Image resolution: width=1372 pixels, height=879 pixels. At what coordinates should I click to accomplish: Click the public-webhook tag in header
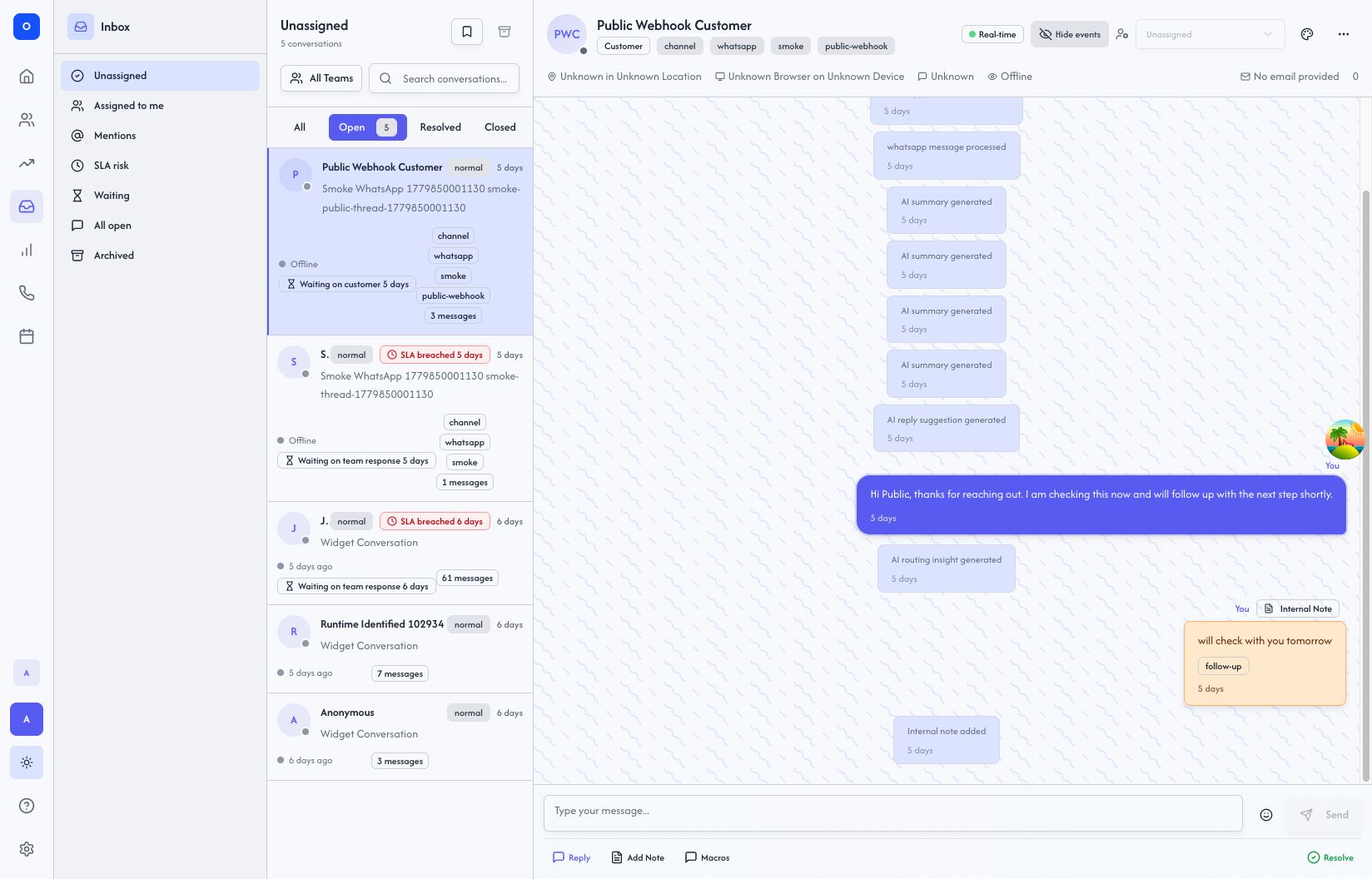856,47
